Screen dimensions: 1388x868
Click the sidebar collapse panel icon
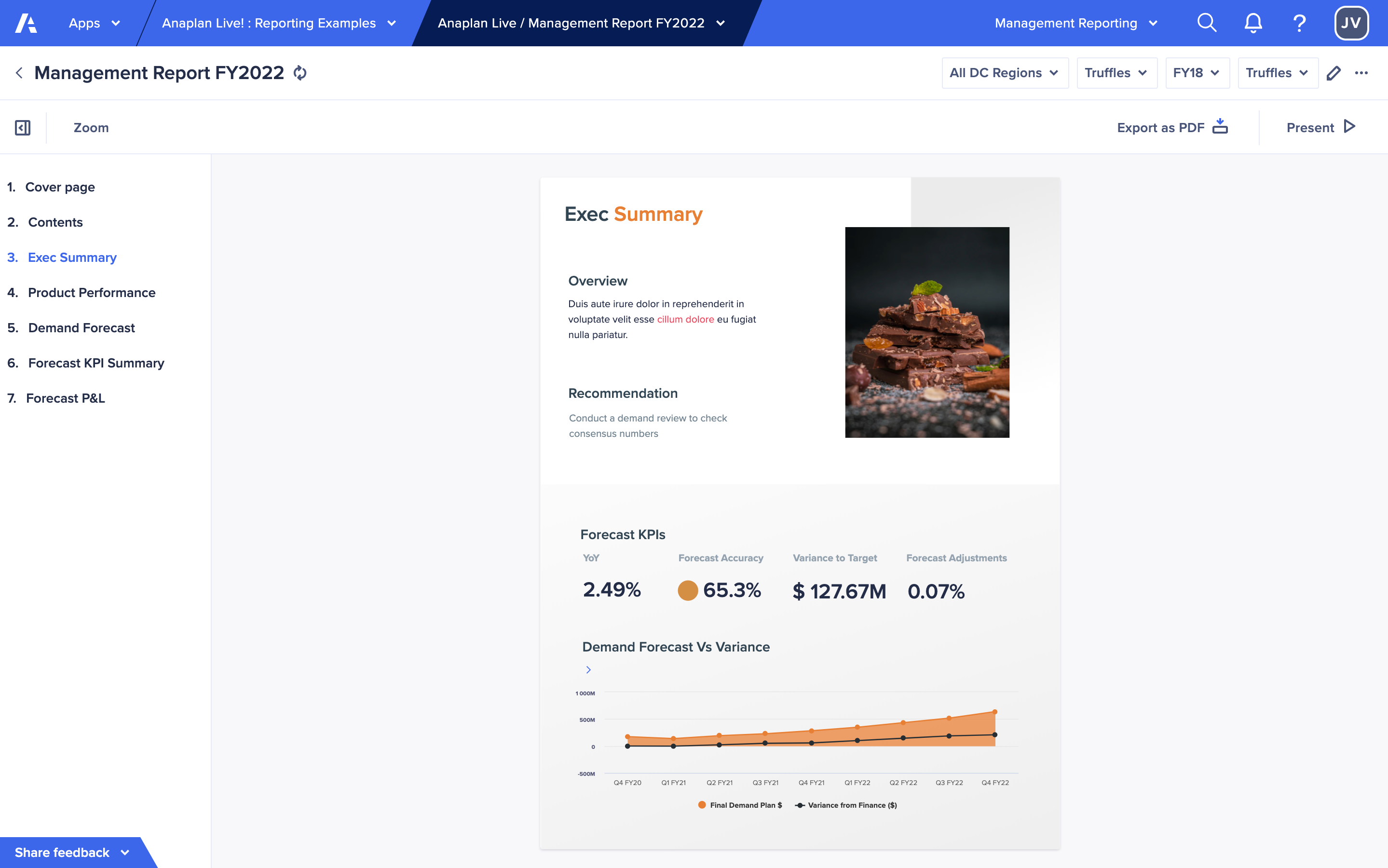click(22, 128)
